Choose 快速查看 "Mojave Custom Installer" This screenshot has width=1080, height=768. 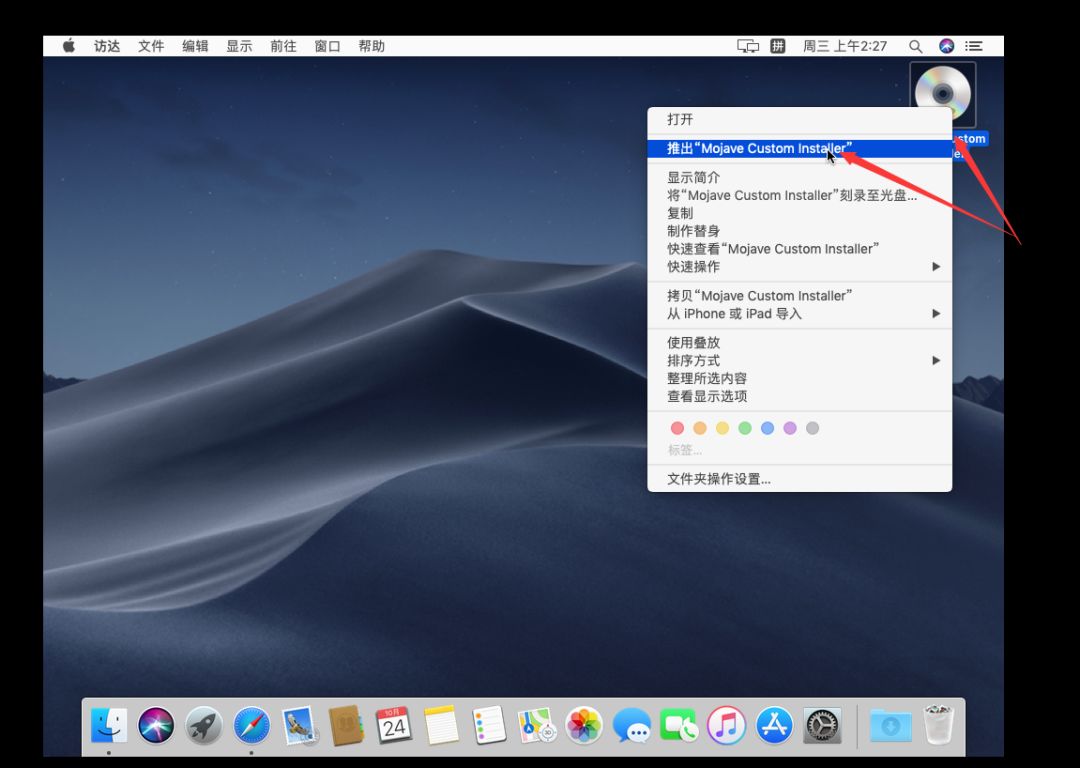click(x=800, y=249)
